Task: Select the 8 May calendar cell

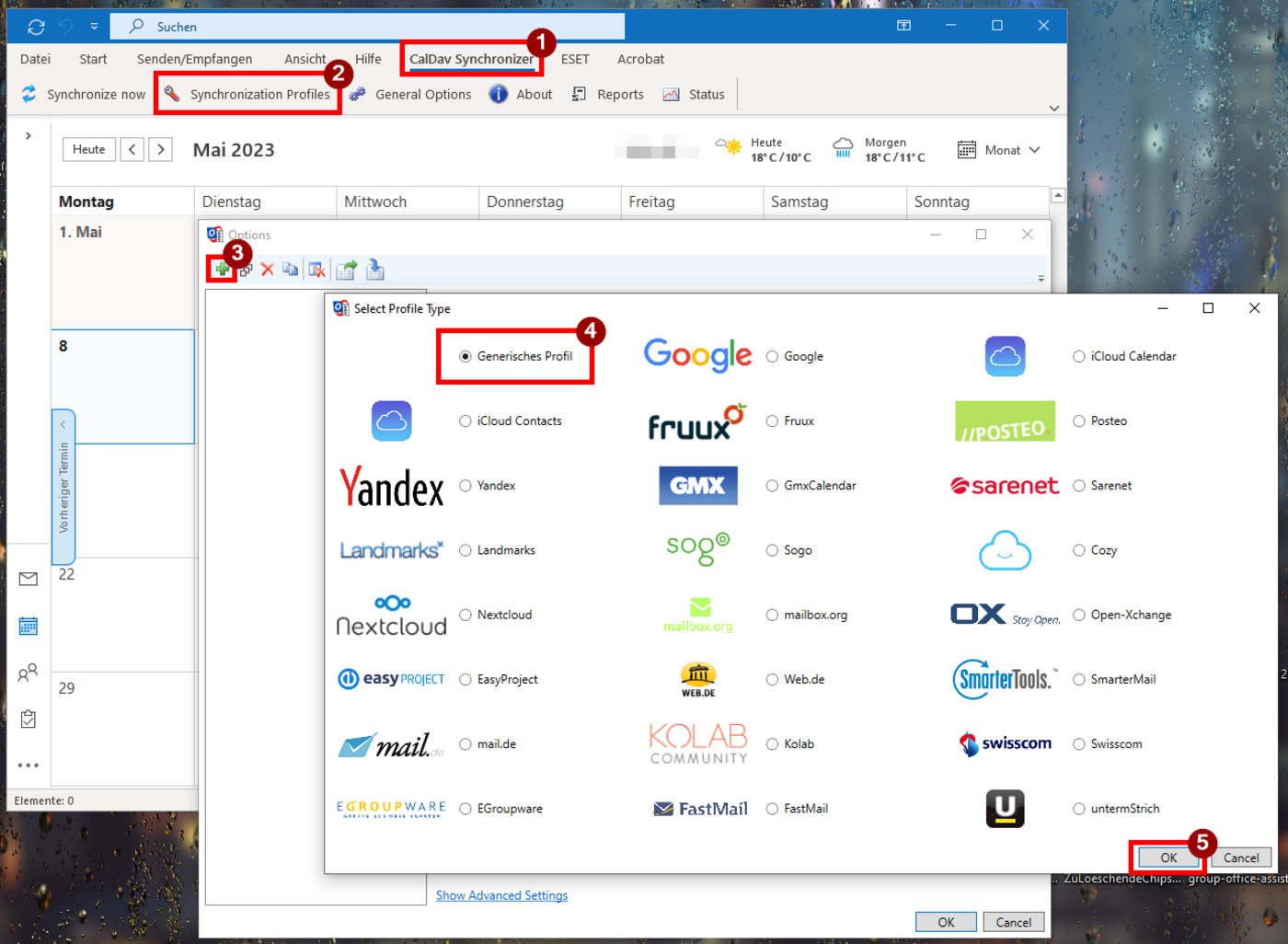Action: [x=123, y=386]
